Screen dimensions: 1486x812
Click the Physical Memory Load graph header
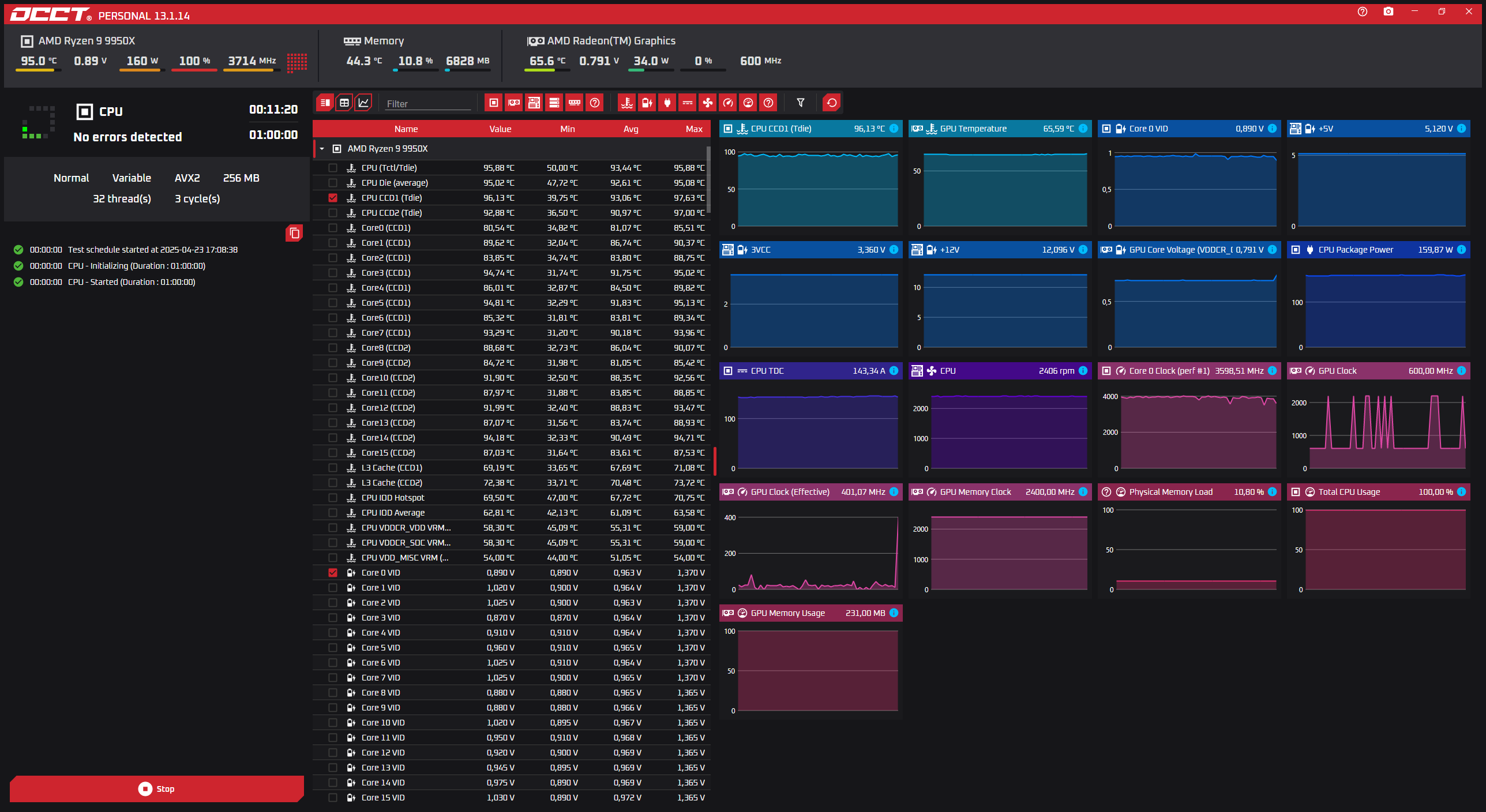coord(1189,492)
